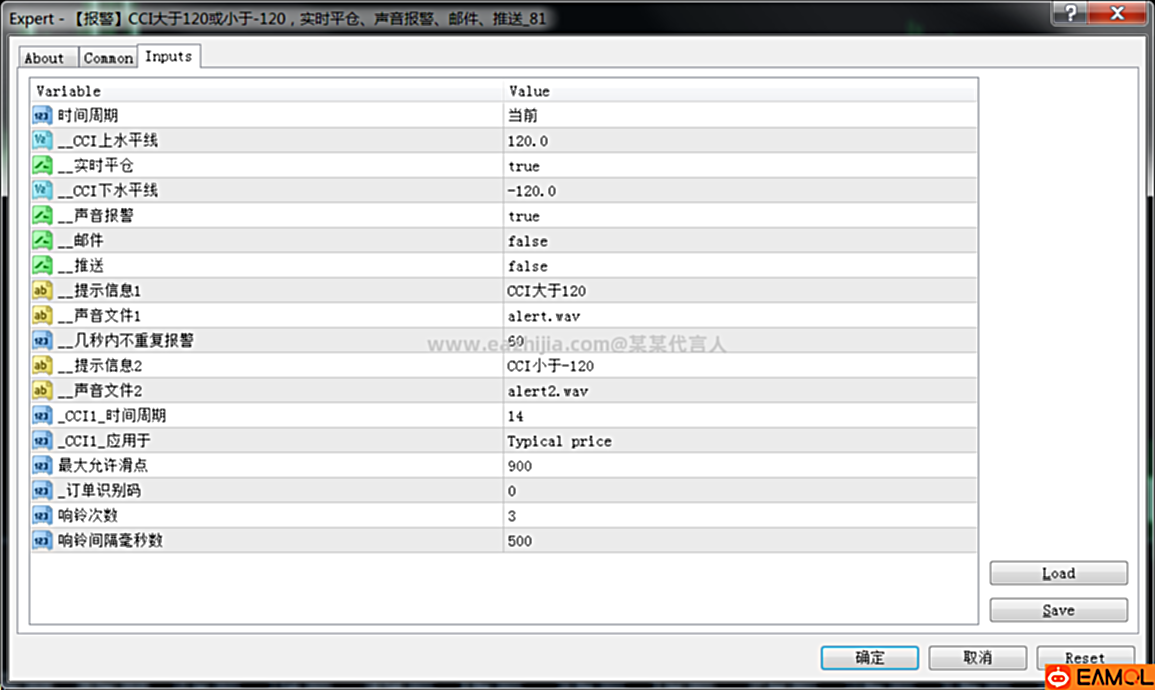This screenshot has width=1155, height=690.
Task: Select the value 14 for CCI1 period
Action: [x=515, y=417]
